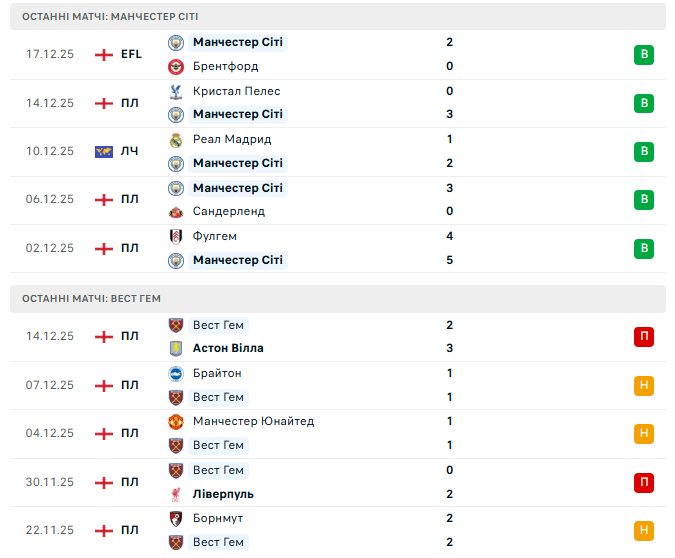This screenshot has width=675, height=558.
Task: Click the Liverpool club crest icon
Action: 176,494
